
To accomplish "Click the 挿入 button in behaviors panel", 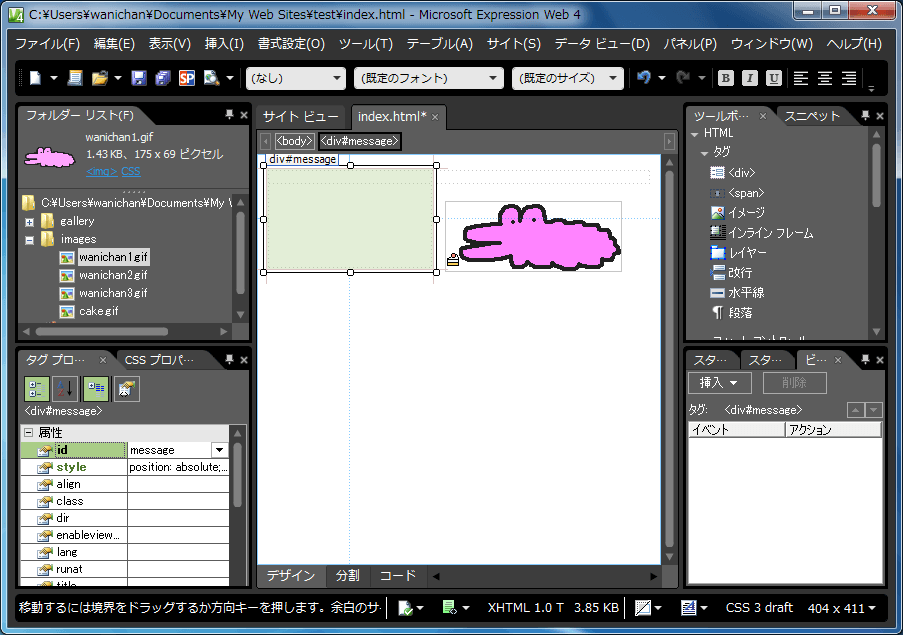I will (x=719, y=383).
